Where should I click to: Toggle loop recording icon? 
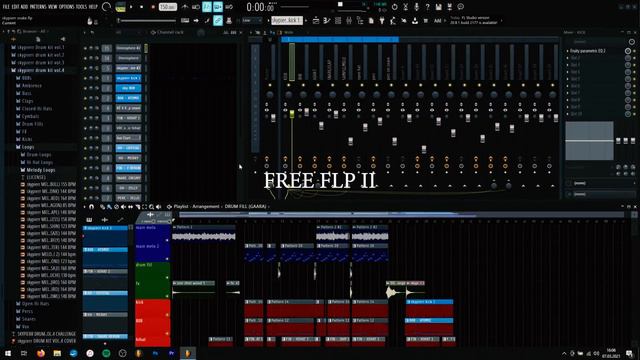click(229, 7)
